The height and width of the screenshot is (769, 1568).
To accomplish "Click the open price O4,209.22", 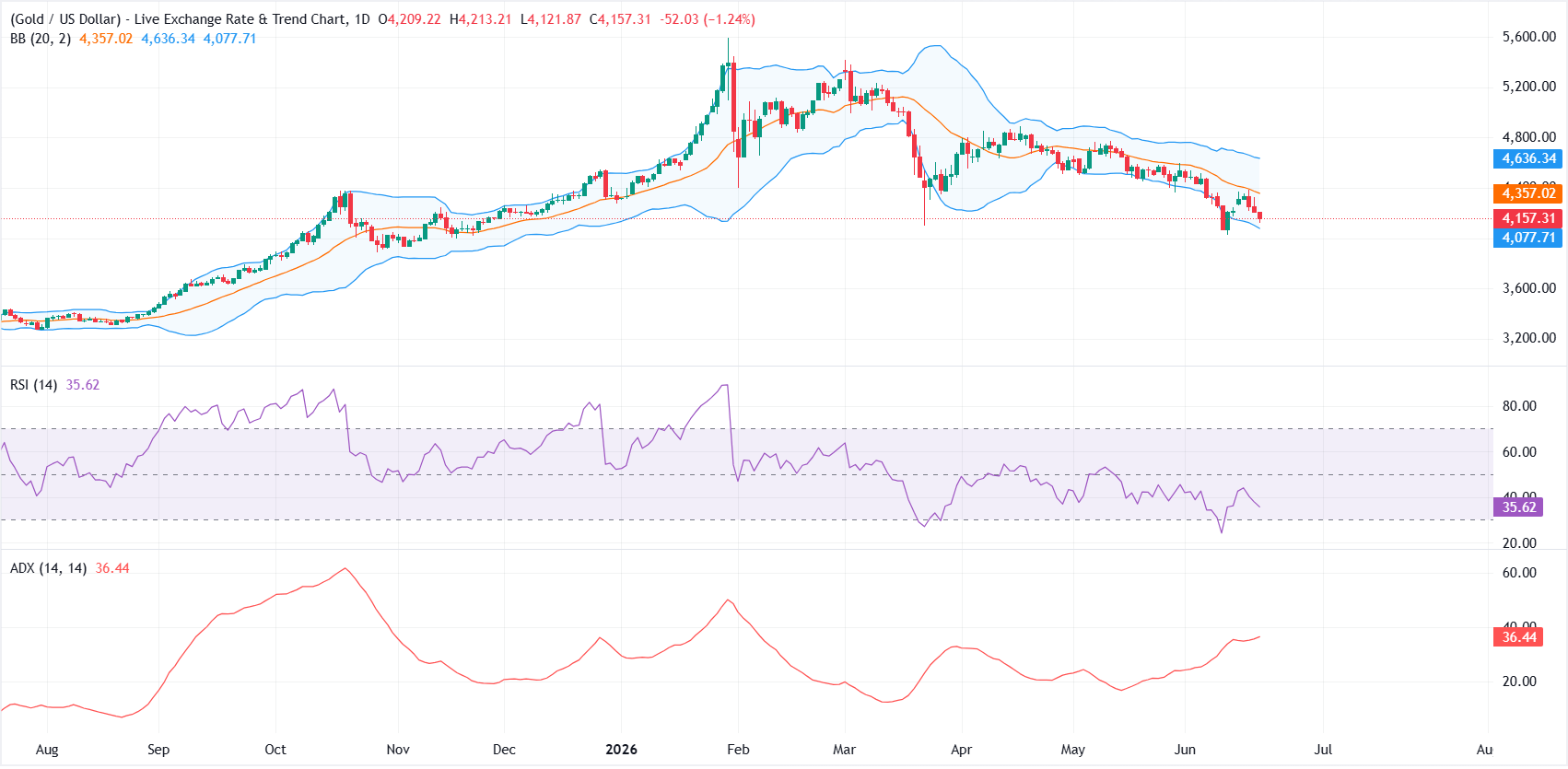I will coord(410,19).
